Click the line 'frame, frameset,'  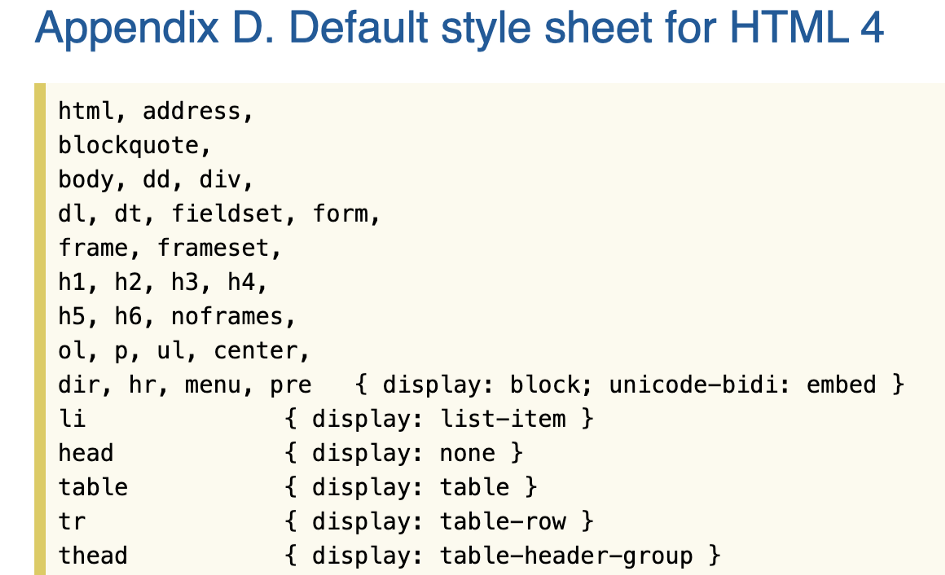170,248
